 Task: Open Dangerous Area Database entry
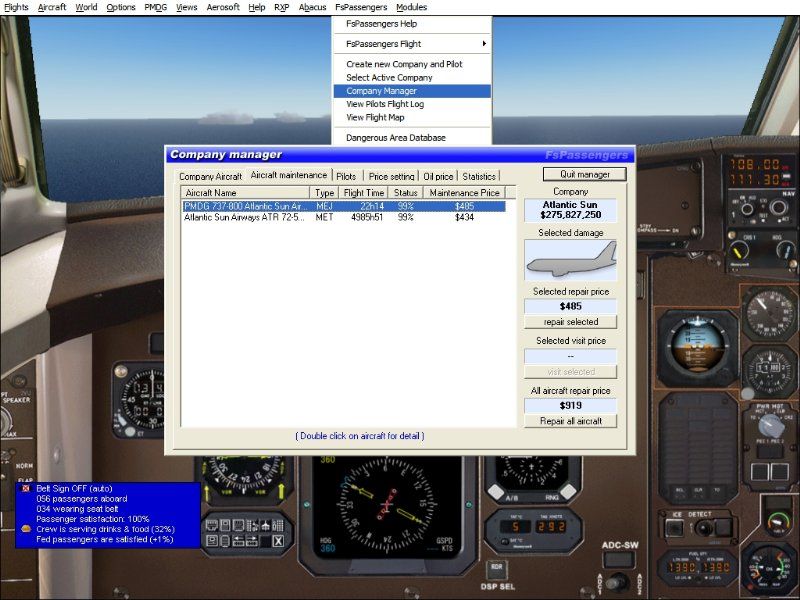[x=412, y=138]
